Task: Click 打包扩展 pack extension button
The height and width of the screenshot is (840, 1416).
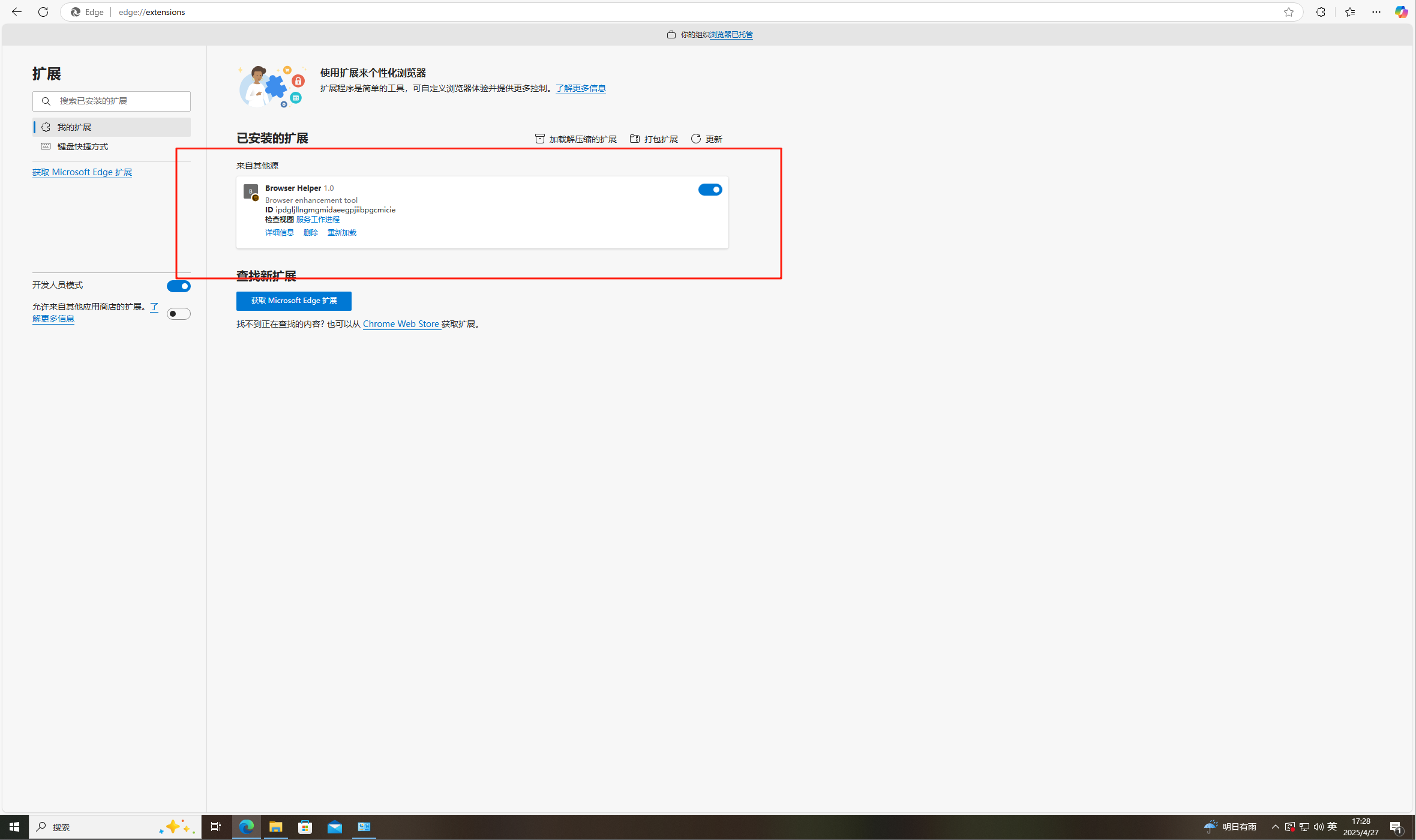Action: pos(654,139)
